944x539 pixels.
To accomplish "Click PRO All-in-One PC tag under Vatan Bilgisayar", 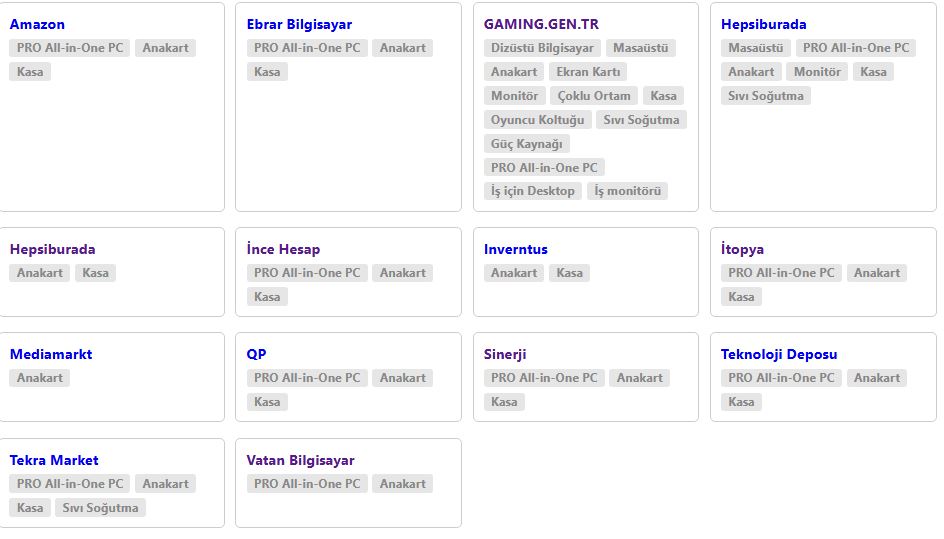I will coord(307,484).
